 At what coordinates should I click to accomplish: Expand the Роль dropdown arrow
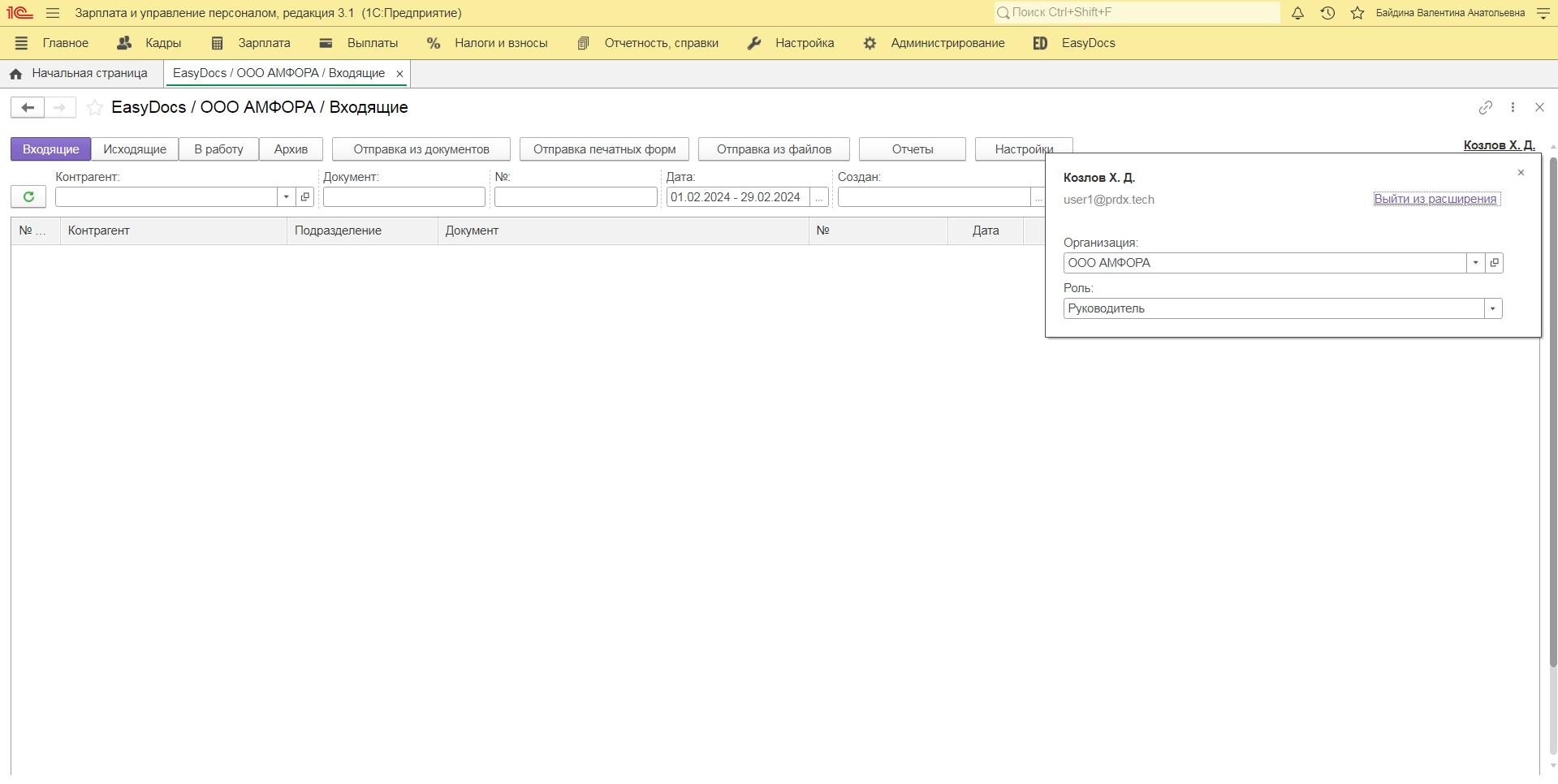[x=1492, y=308]
